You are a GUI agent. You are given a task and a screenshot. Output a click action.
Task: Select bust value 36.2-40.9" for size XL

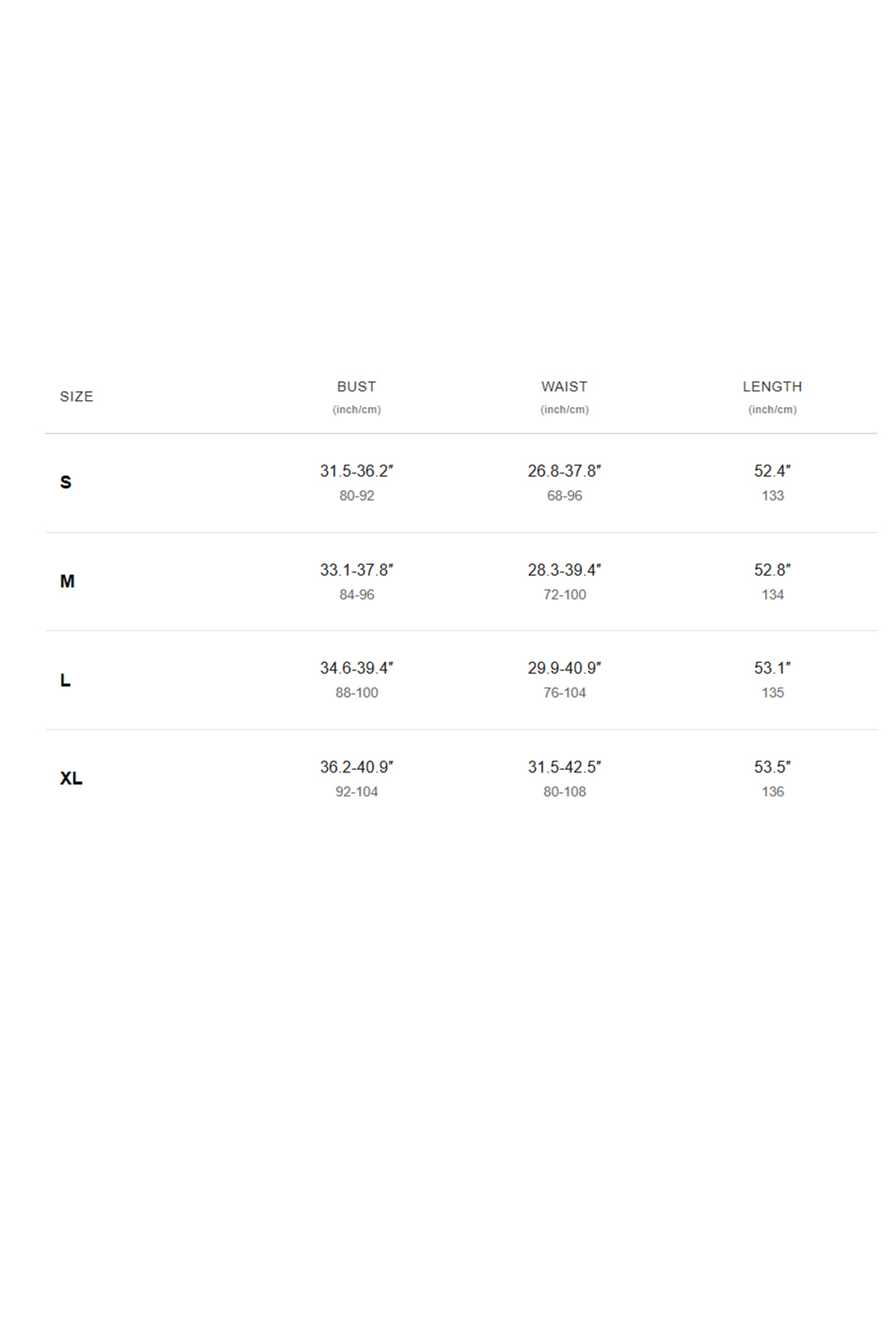click(x=357, y=767)
